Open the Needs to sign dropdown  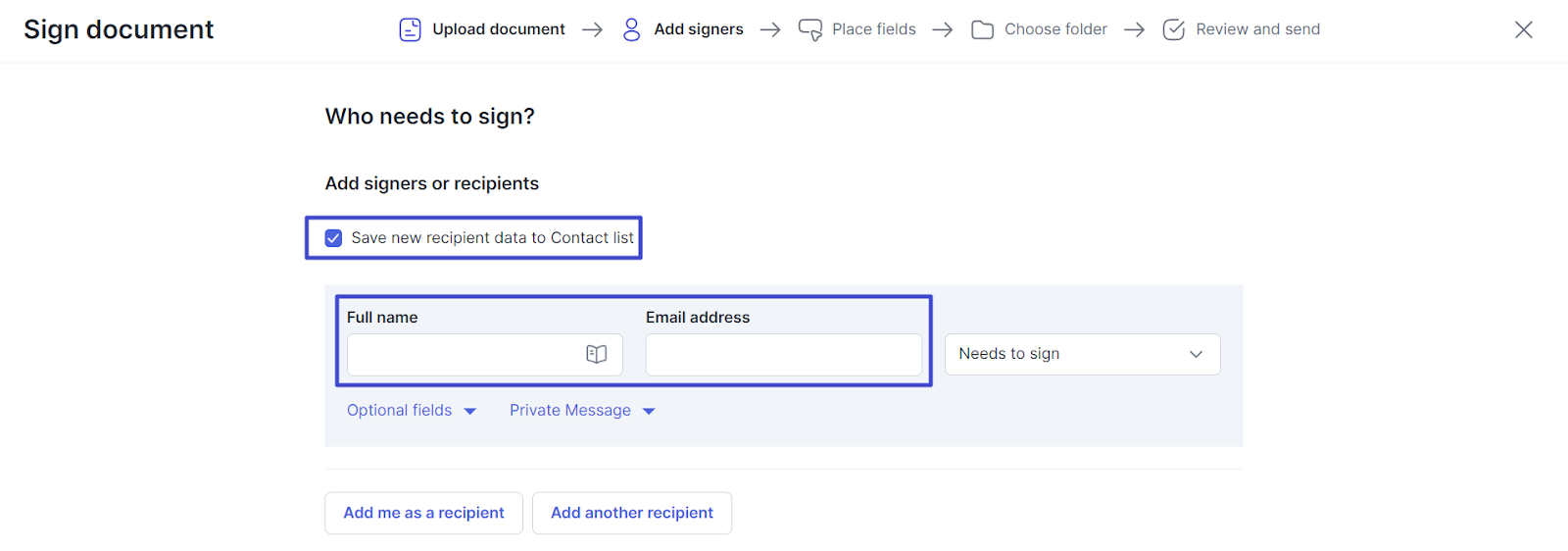[x=1082, y=354]
